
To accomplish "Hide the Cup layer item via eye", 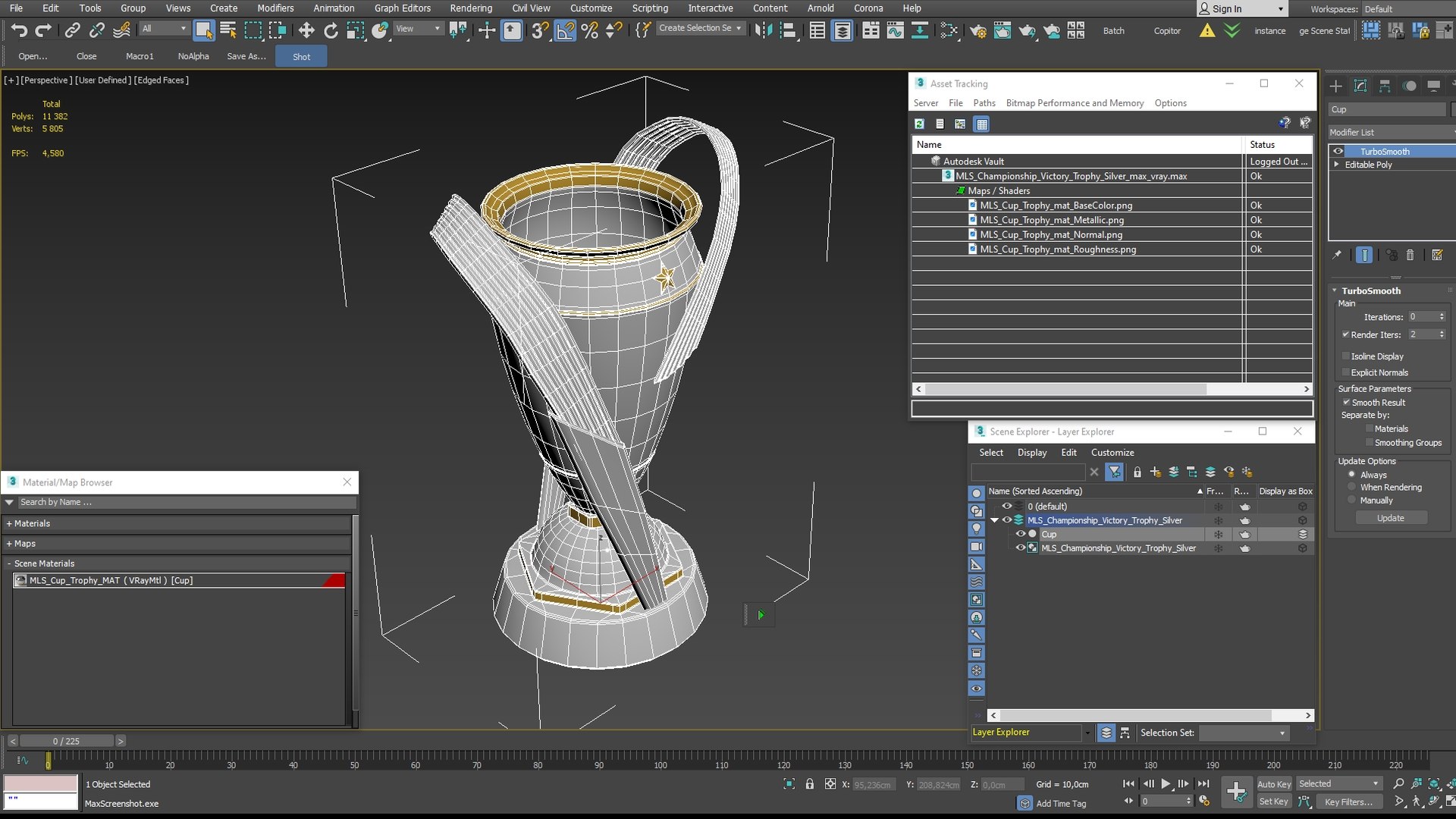I will 1020,534.
